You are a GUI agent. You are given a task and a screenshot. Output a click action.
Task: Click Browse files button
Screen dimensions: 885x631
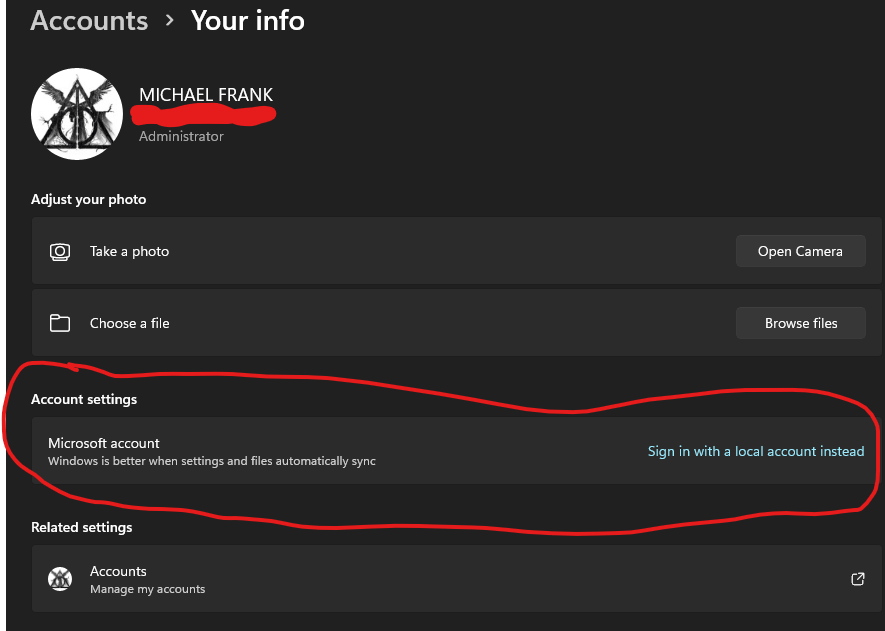coord(800,323)
